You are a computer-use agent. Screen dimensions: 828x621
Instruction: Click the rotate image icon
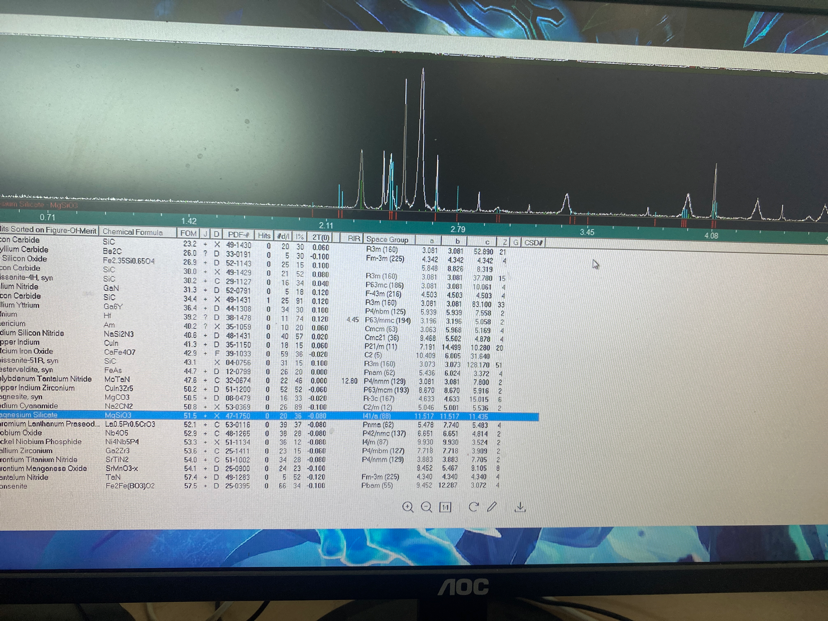tap(473, 507)
